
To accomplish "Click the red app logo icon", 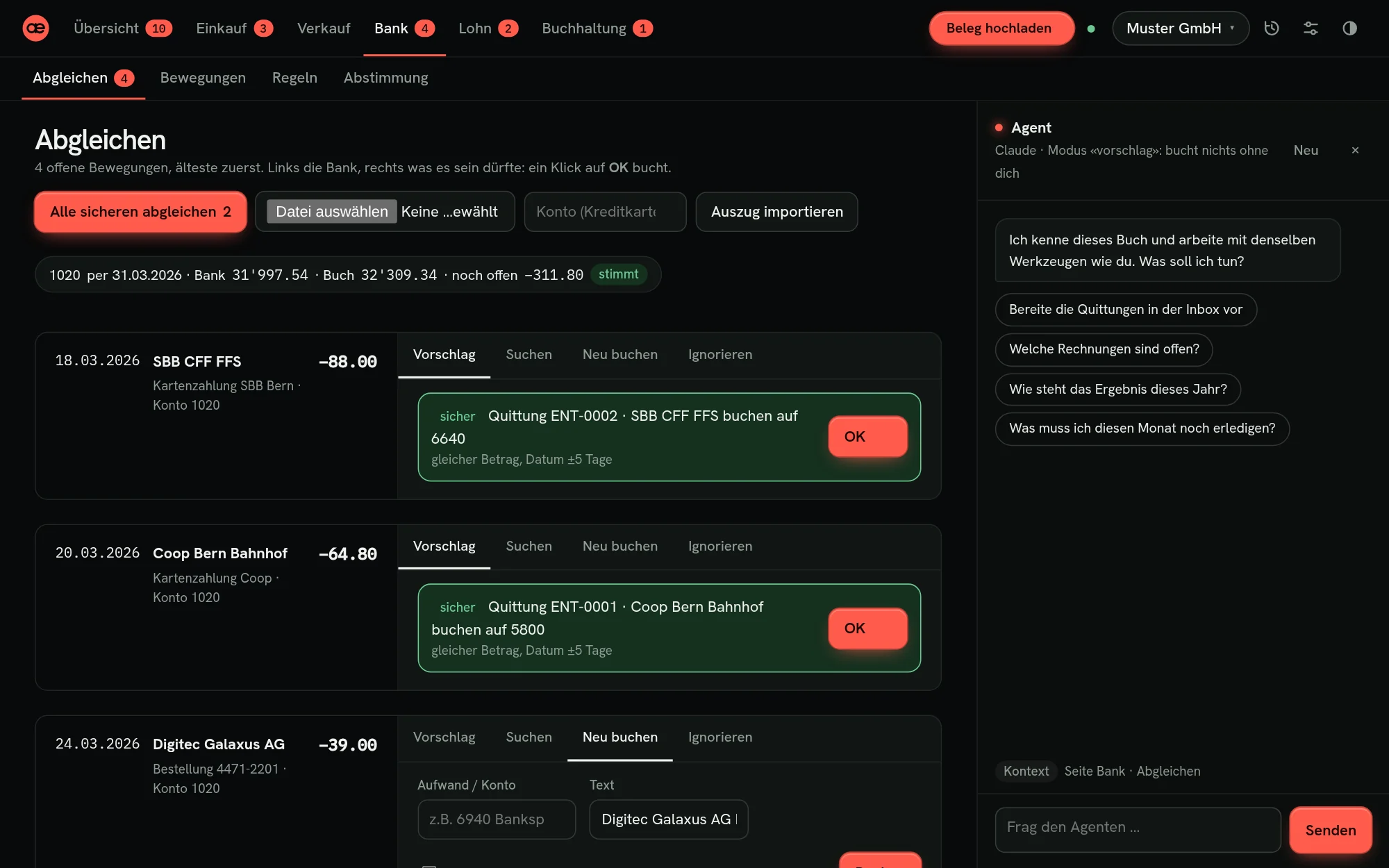I will tap(35, 28).
